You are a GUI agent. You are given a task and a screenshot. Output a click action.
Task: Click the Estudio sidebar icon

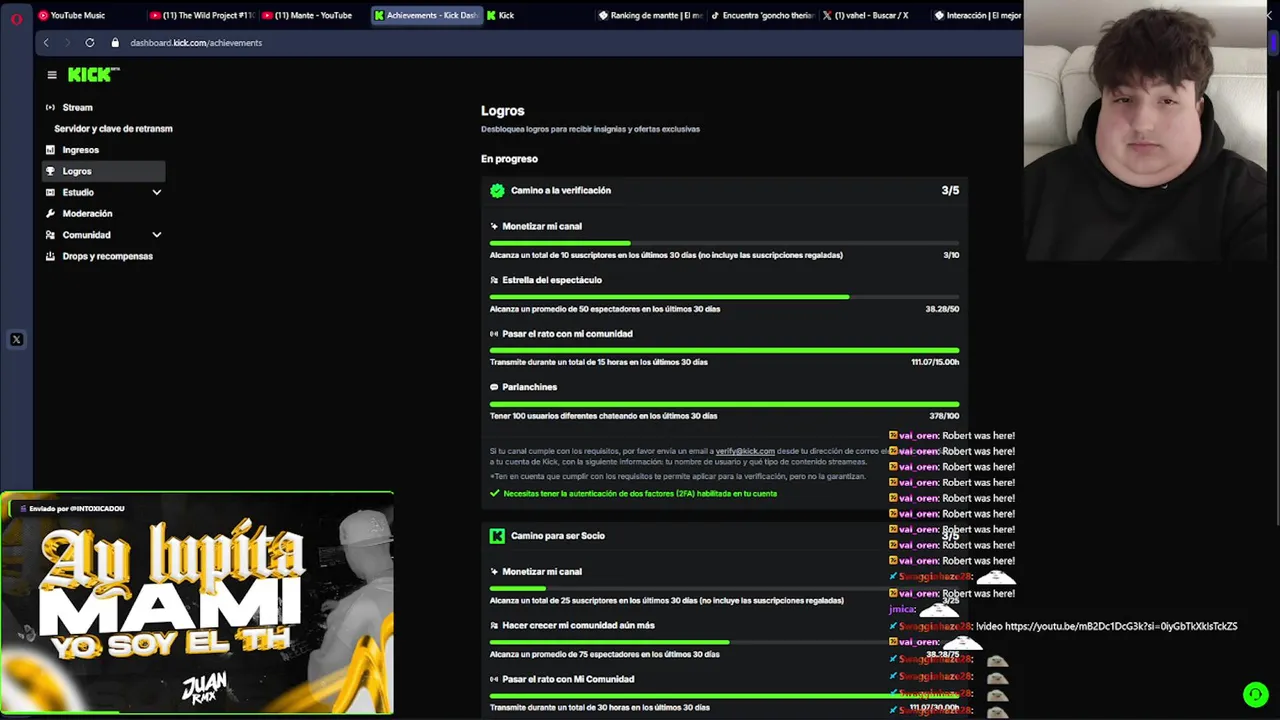point(50,192)
